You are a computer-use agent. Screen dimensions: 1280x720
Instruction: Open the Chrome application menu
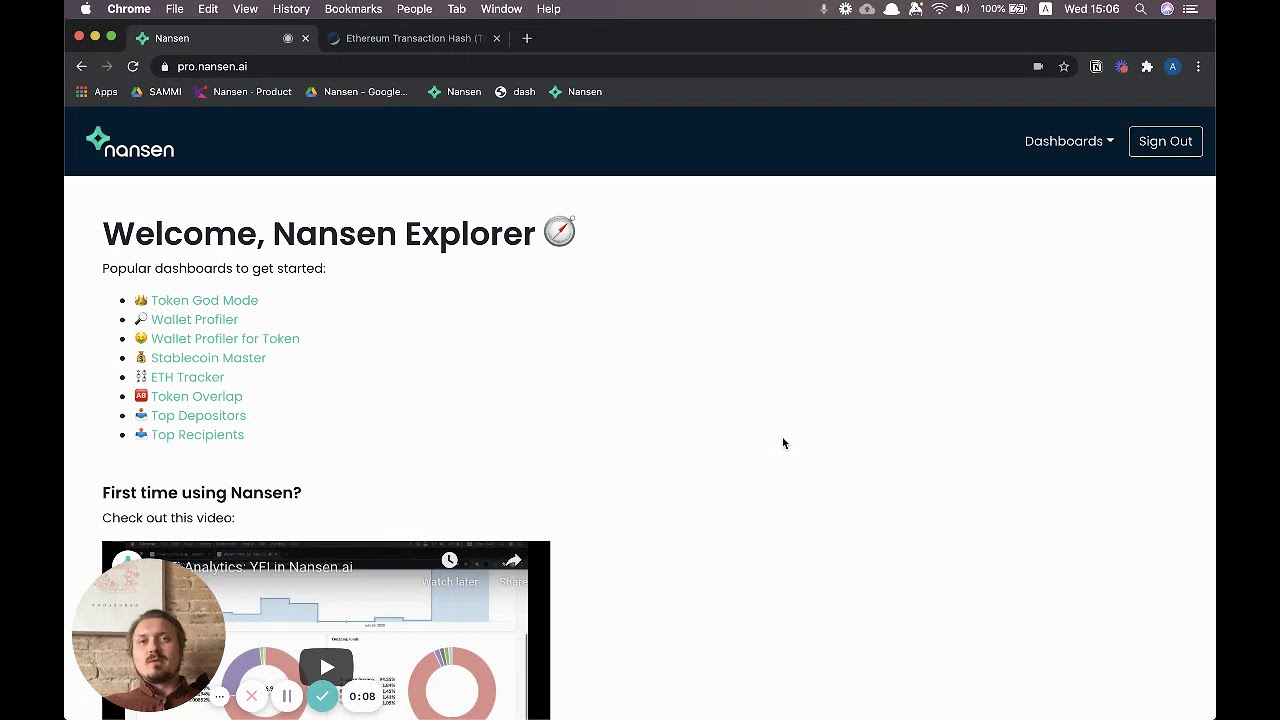(x=129, y=9)
